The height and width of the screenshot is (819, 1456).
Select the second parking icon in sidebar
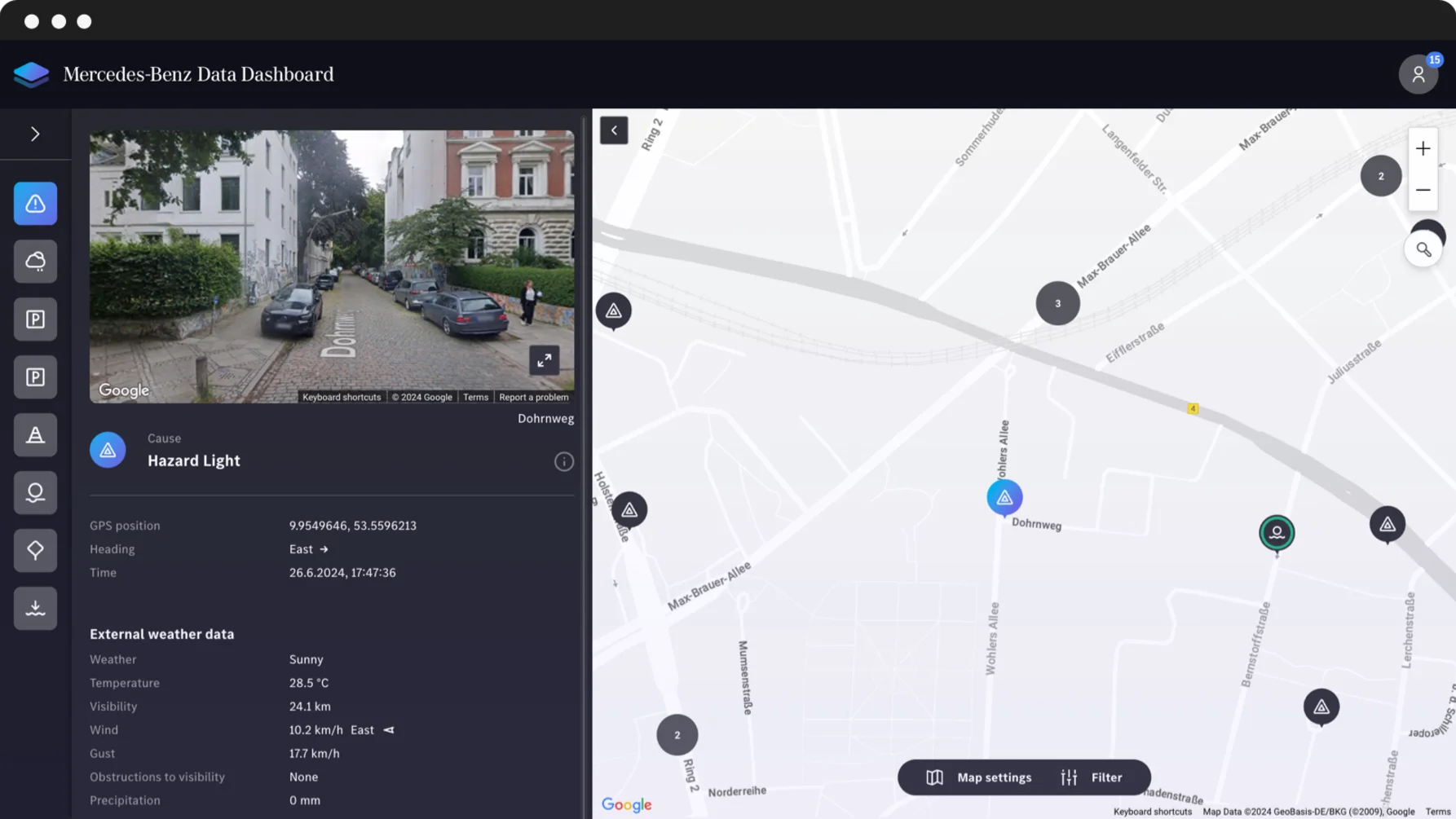click(x=35, y=376)
